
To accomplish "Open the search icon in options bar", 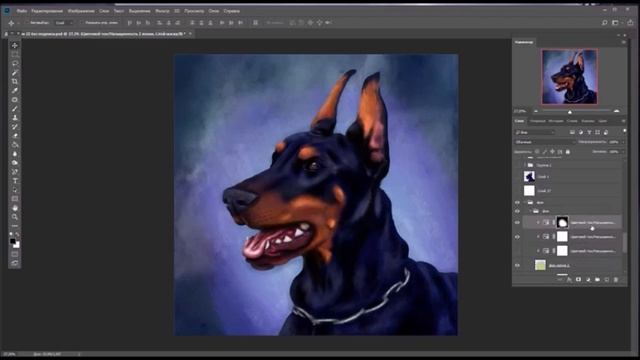I will click(x=604, y=23).
